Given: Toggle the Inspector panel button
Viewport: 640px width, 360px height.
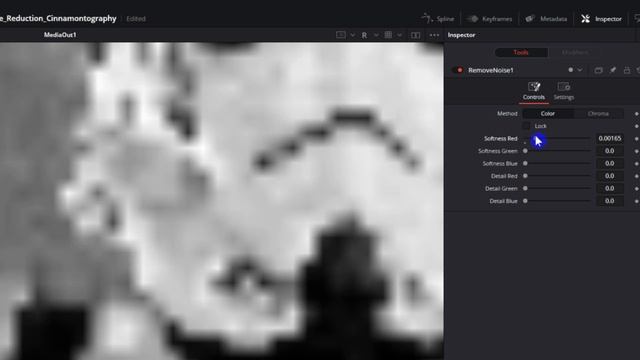Looking at the screenshot, I should click(x=601, y=19).
